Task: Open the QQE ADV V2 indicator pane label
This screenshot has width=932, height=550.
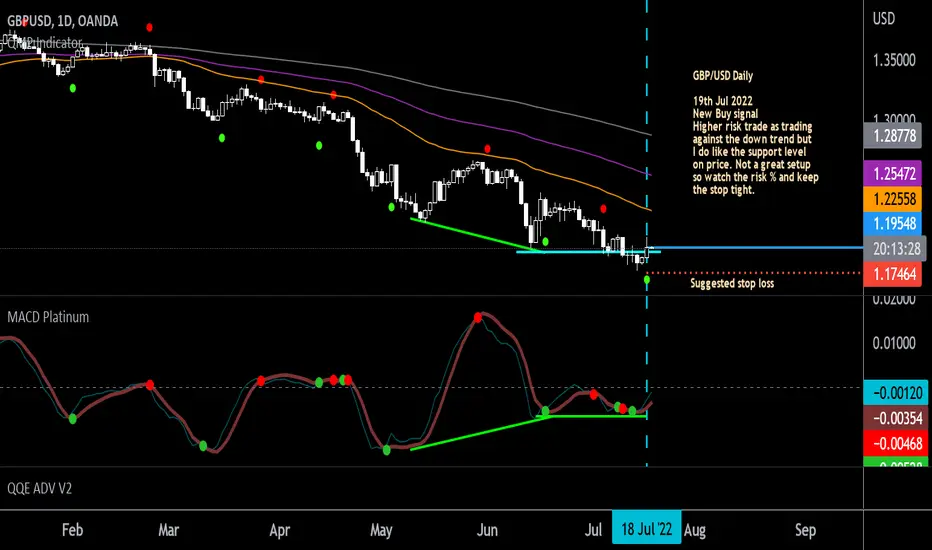Action: coord(39,488)
